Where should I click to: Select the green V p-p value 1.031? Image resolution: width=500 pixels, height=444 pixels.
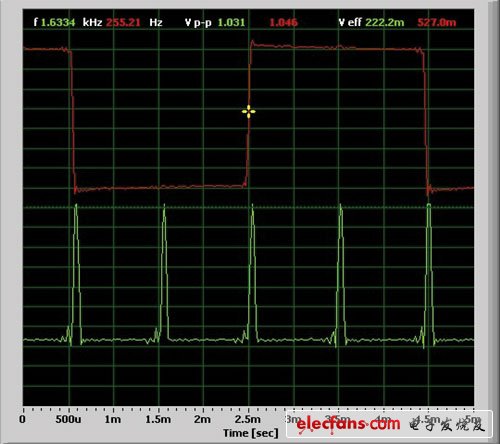point(231,22)
